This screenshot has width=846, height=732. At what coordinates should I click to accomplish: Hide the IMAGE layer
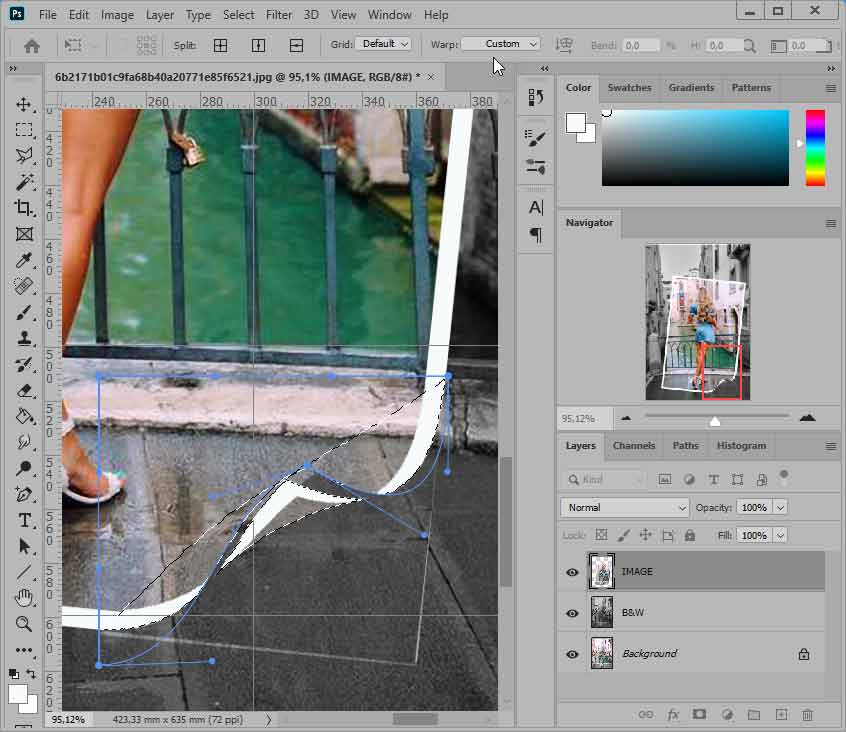[x=572, y=572]
